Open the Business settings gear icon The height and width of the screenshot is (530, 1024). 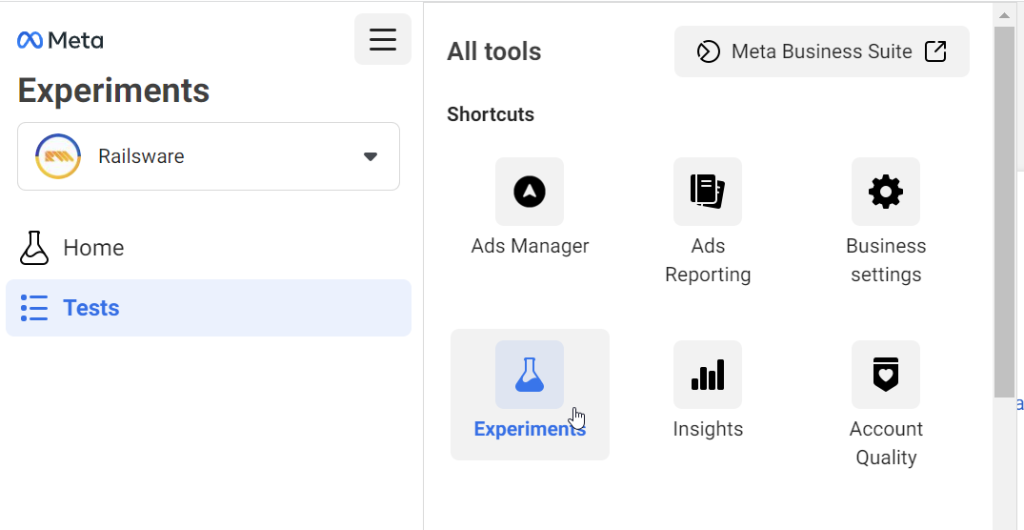885,191
